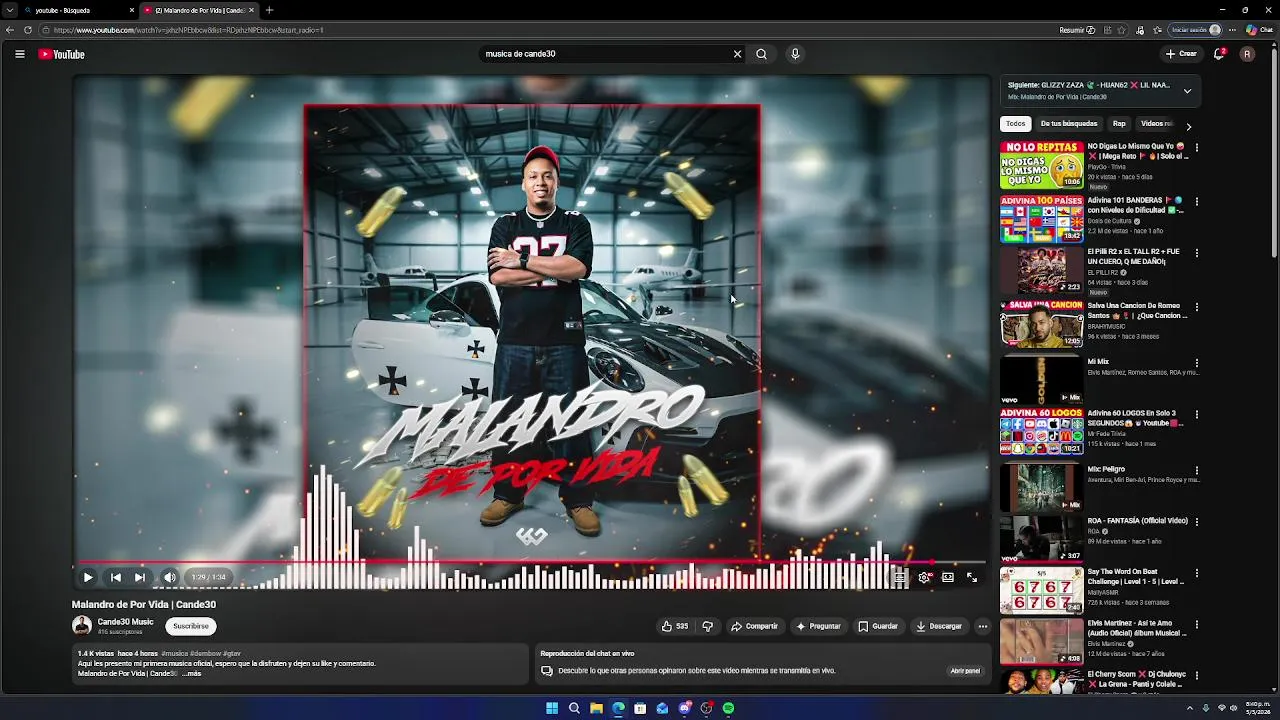
Task: Open Cande30 Music channel name link
Action: 125,622
